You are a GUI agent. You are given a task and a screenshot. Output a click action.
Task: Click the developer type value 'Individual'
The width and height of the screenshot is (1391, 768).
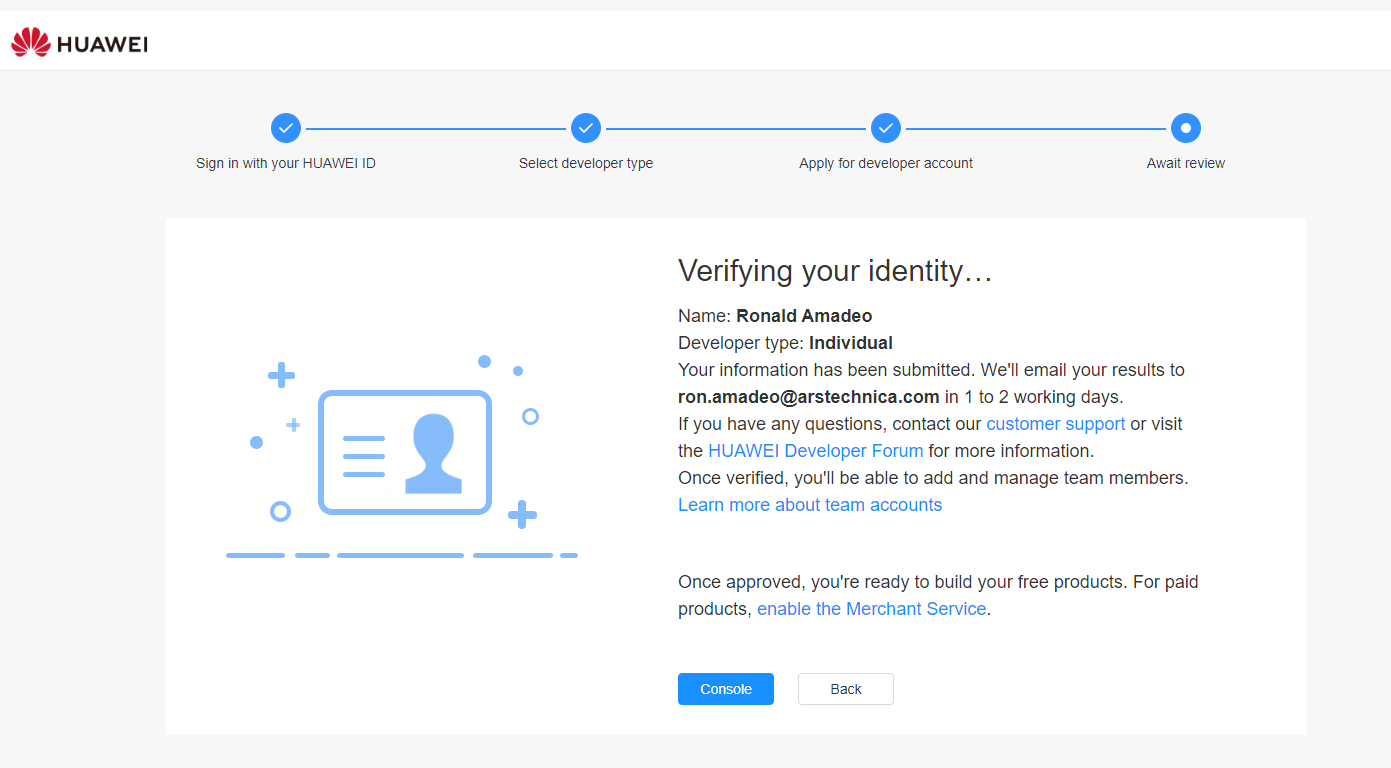[850, 343]
